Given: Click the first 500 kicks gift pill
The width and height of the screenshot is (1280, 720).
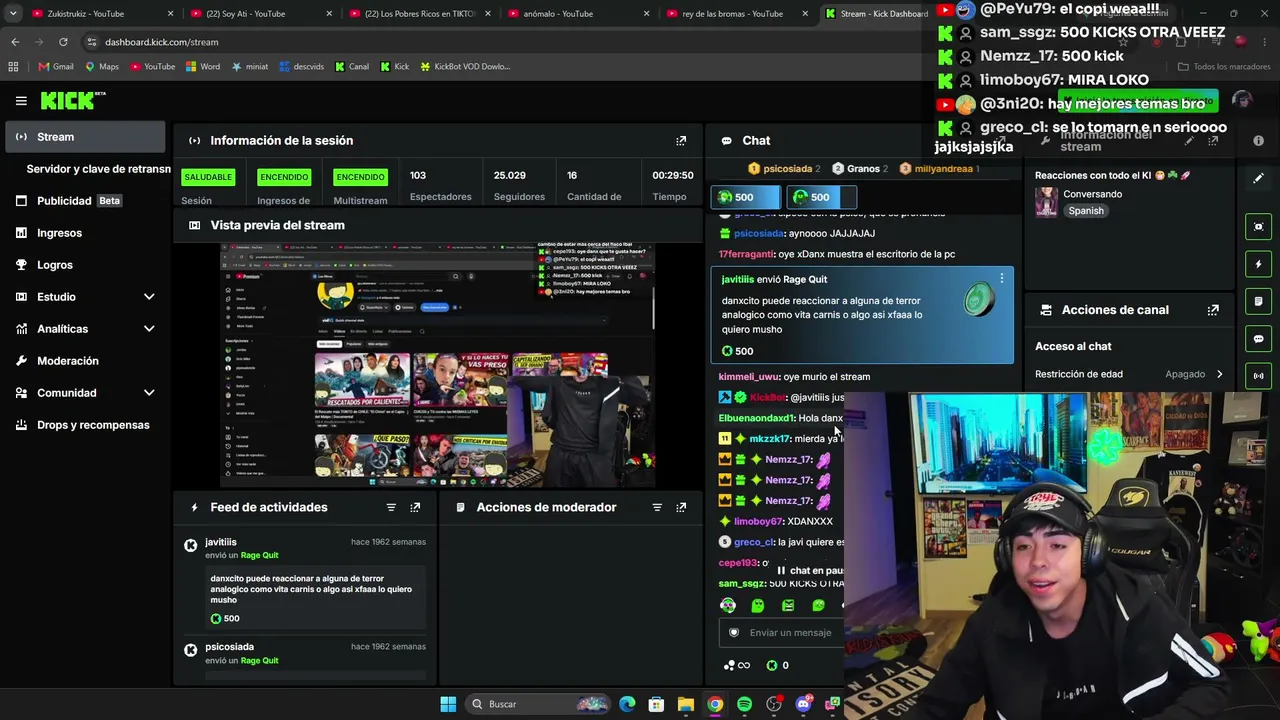Looking at the screenshot, I should coord(745,197).
